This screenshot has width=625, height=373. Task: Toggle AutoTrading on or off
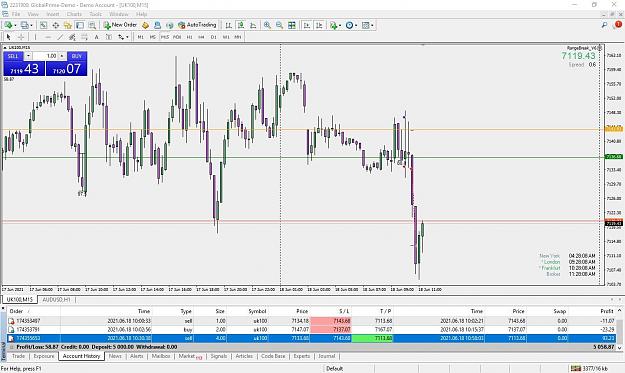pyautogui.click(x=197, y=25)
